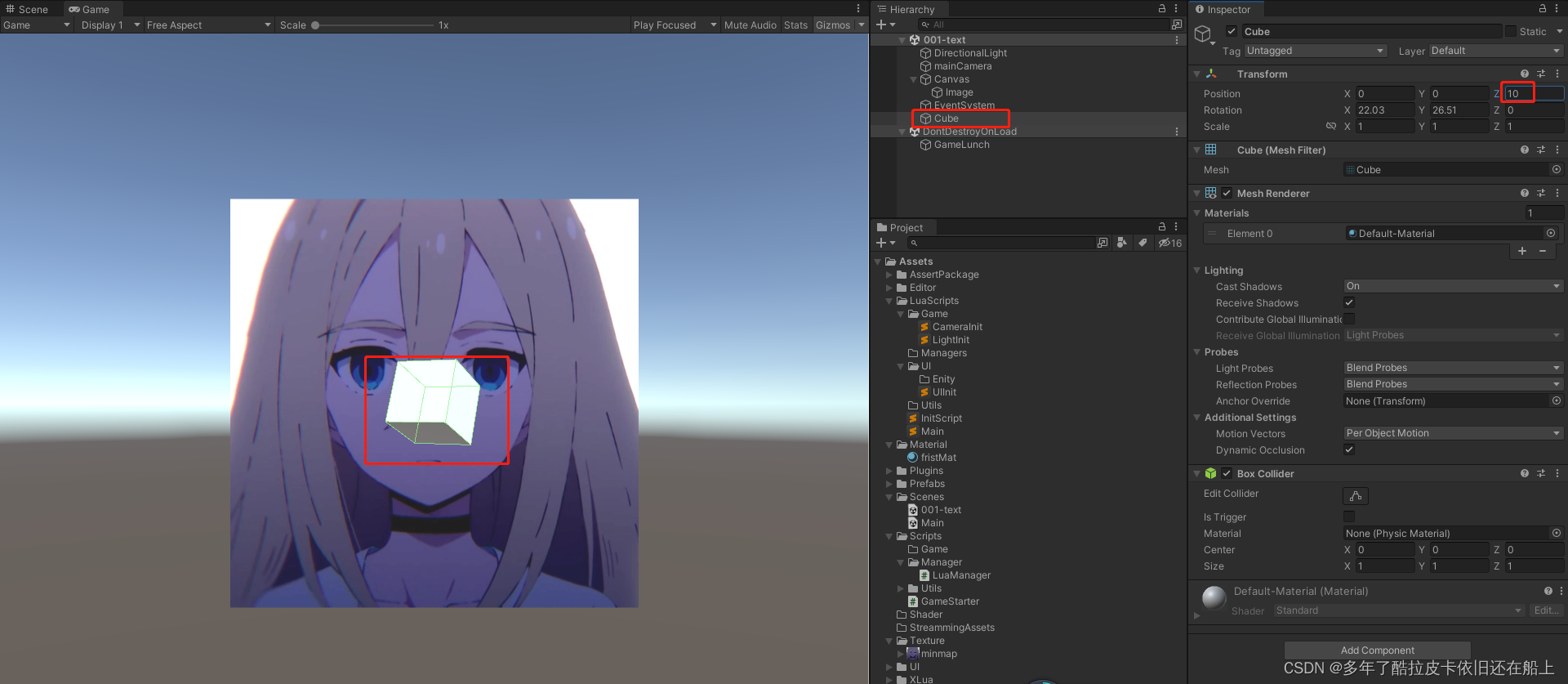This screenshot has height=684, width=1568.
Task: Lock the Inspector panel
Action: 1543,8
